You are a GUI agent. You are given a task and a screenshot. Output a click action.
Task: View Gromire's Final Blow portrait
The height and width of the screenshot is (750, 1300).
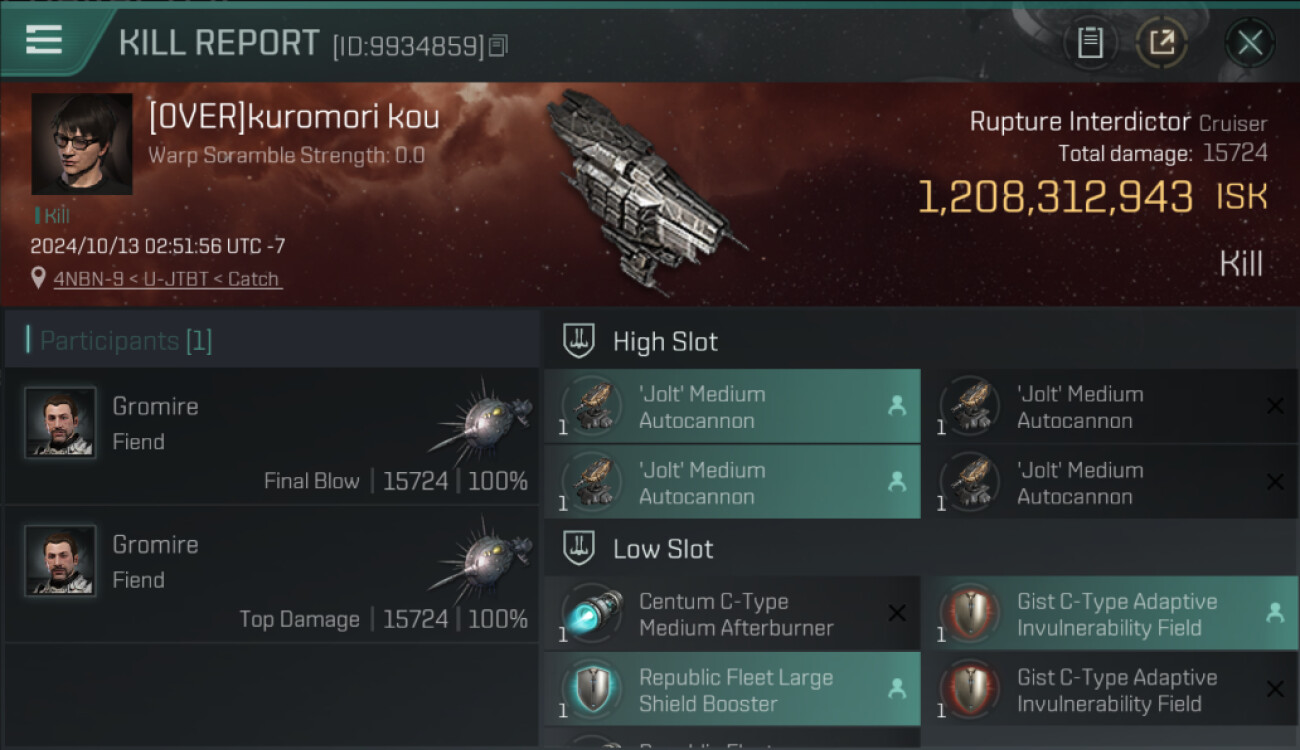(60, 423)
